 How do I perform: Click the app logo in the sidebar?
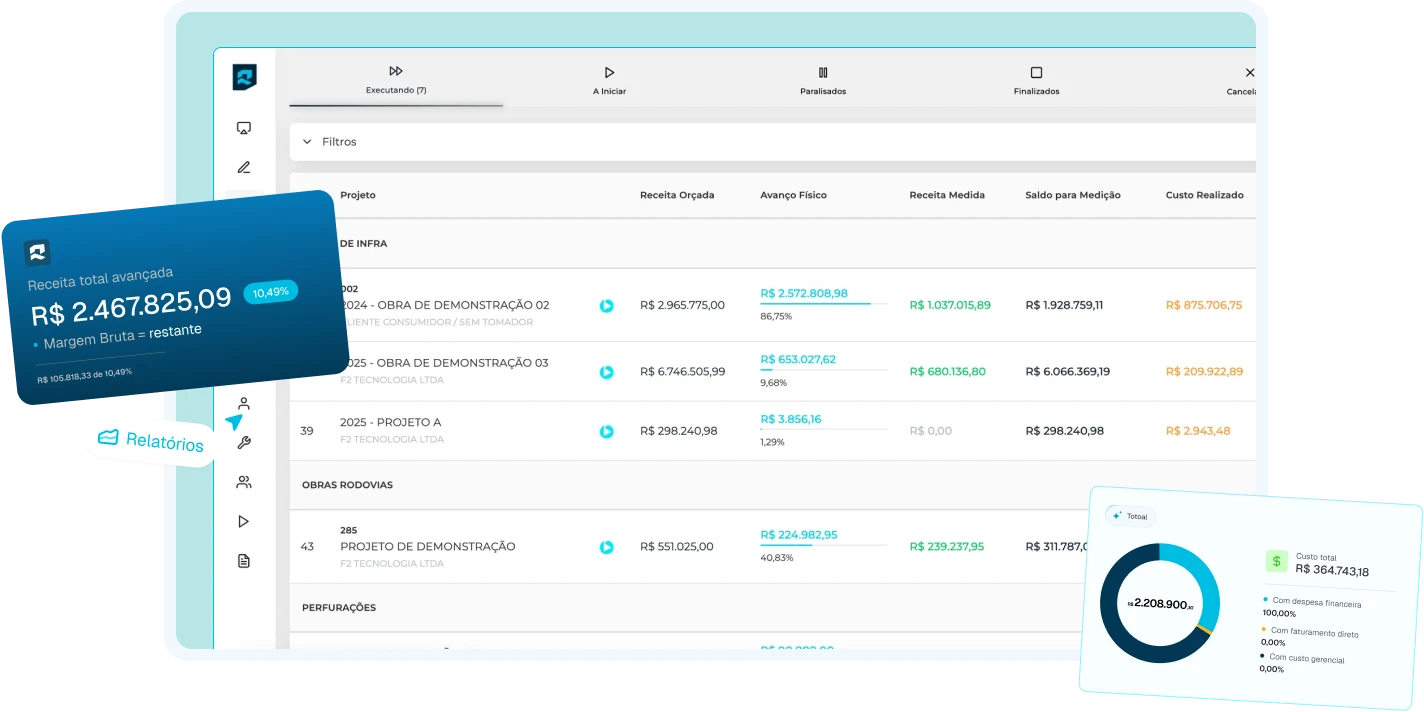(244, 77)
